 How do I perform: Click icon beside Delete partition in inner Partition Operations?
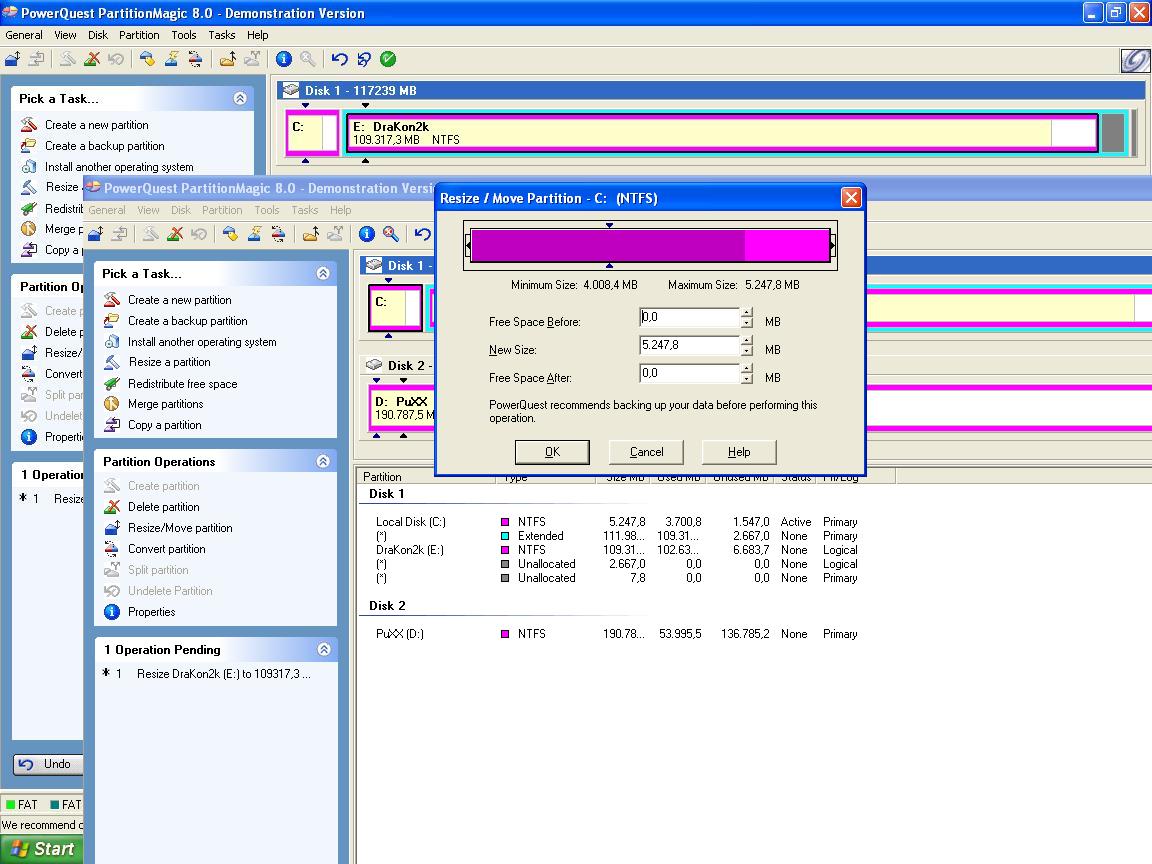tap(112, 507)
